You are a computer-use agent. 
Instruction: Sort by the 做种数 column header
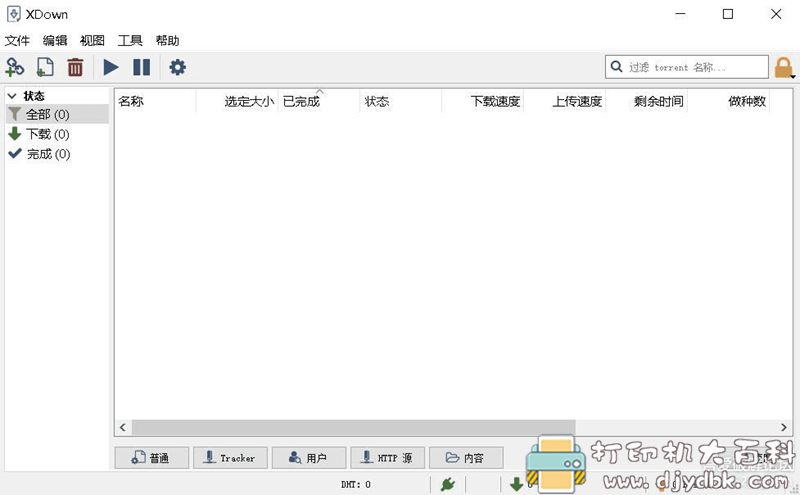[x=729, y=102]
